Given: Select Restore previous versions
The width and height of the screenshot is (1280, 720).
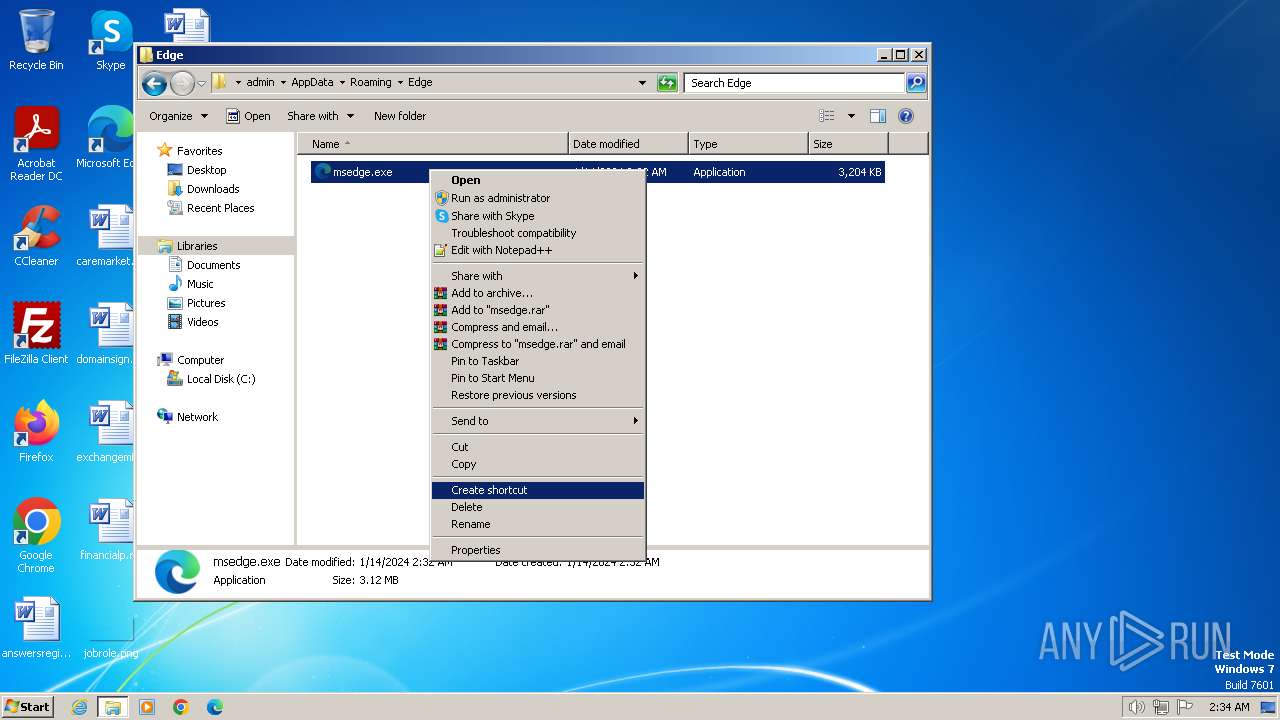Looking at the screenshot, I should point(538,395).
